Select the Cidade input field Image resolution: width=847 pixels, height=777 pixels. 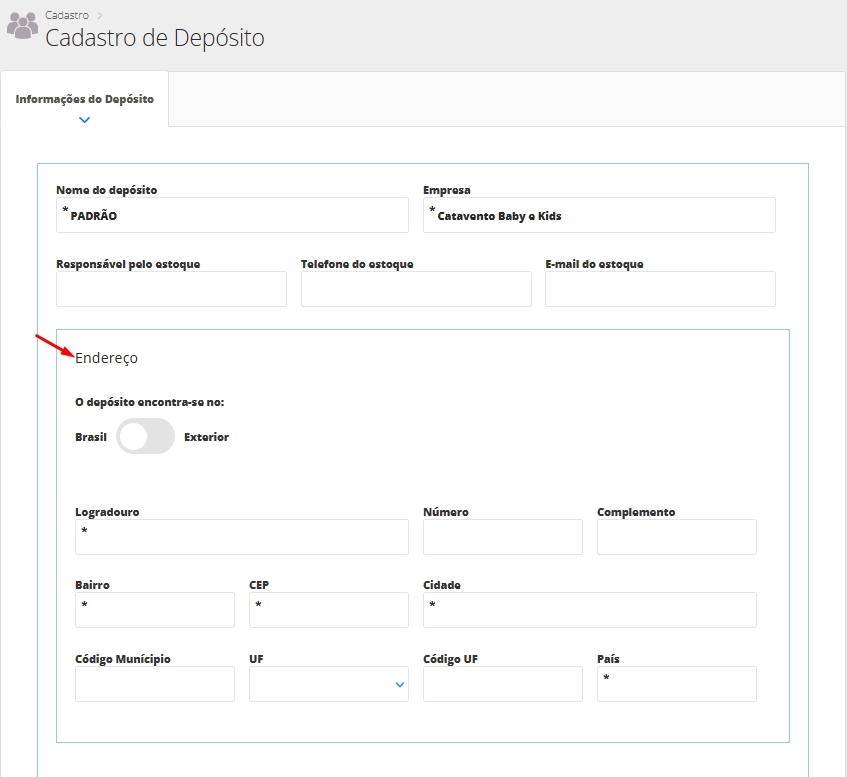[589, 610]
